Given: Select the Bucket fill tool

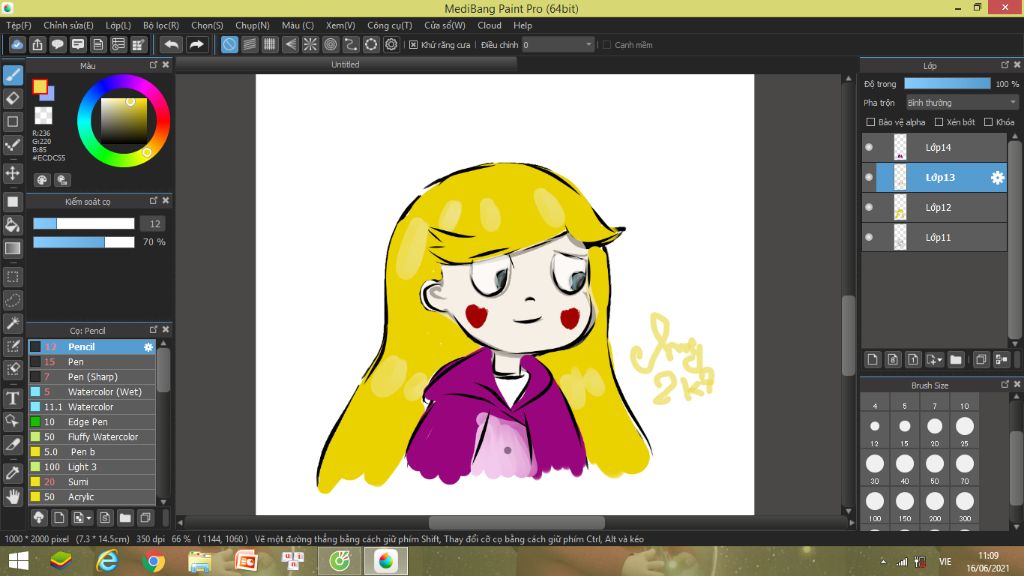Looking at the screenshot, I should tap(13, 225).
